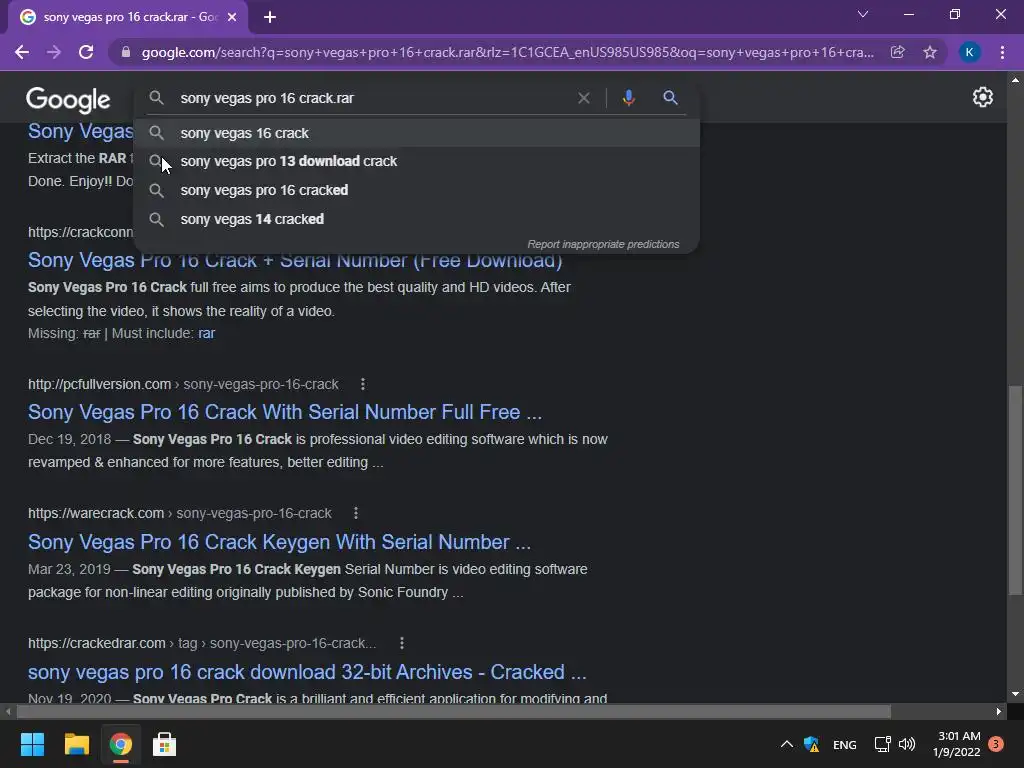The height and width of the screenshot is (768, 1024).
Task: Open Chrome three-dot menu
Action: point(1002,52)
